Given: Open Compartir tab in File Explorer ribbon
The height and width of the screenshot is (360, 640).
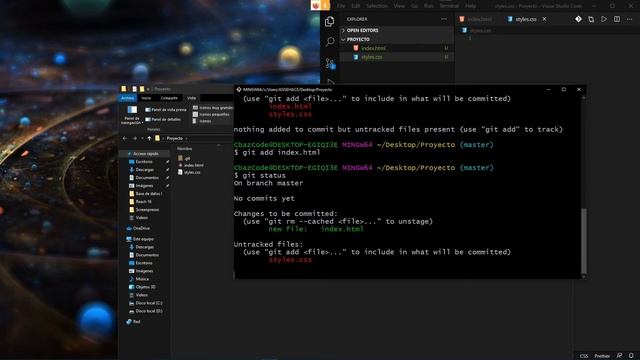Looking at the screenshot, I should tap(169, 98).
